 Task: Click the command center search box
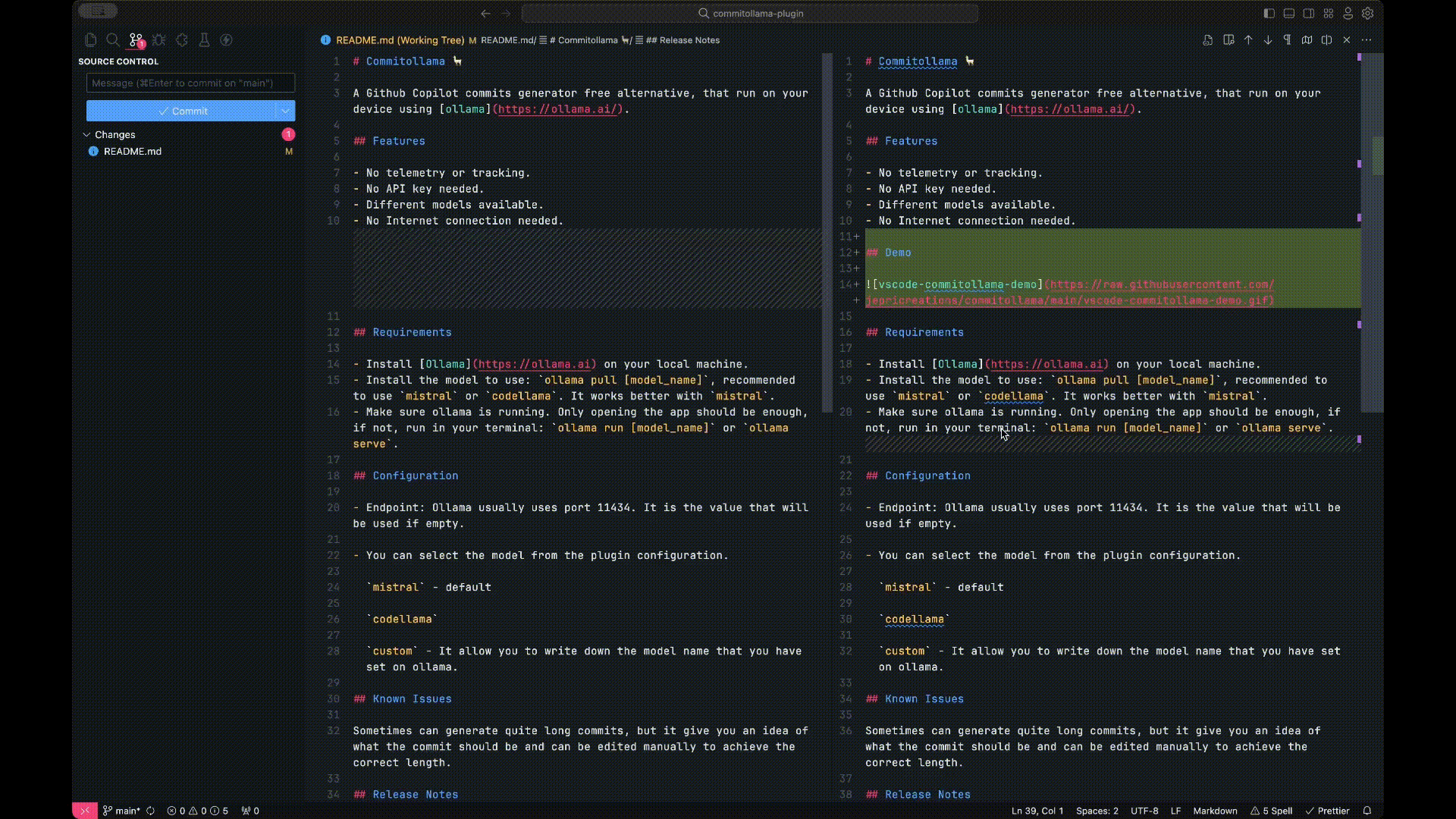point(750,13)
